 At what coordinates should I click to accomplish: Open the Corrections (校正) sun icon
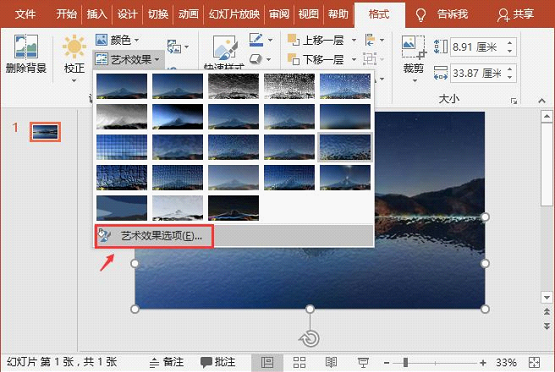[74, 46]
